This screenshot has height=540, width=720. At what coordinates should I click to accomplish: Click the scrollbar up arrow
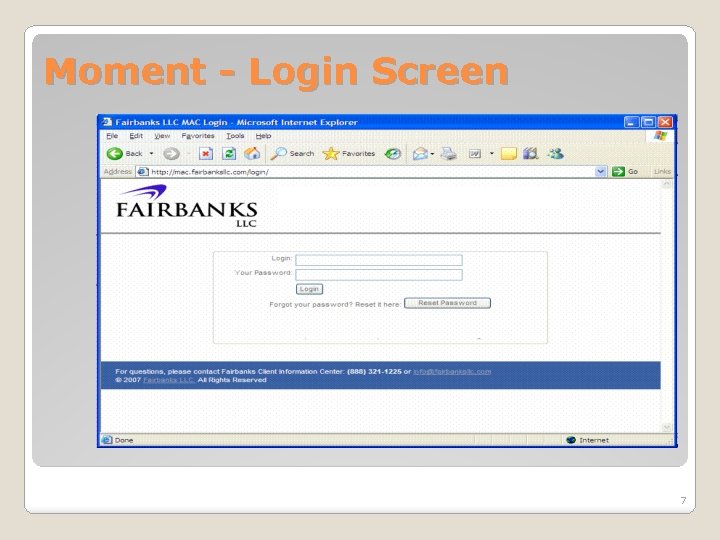667,185
